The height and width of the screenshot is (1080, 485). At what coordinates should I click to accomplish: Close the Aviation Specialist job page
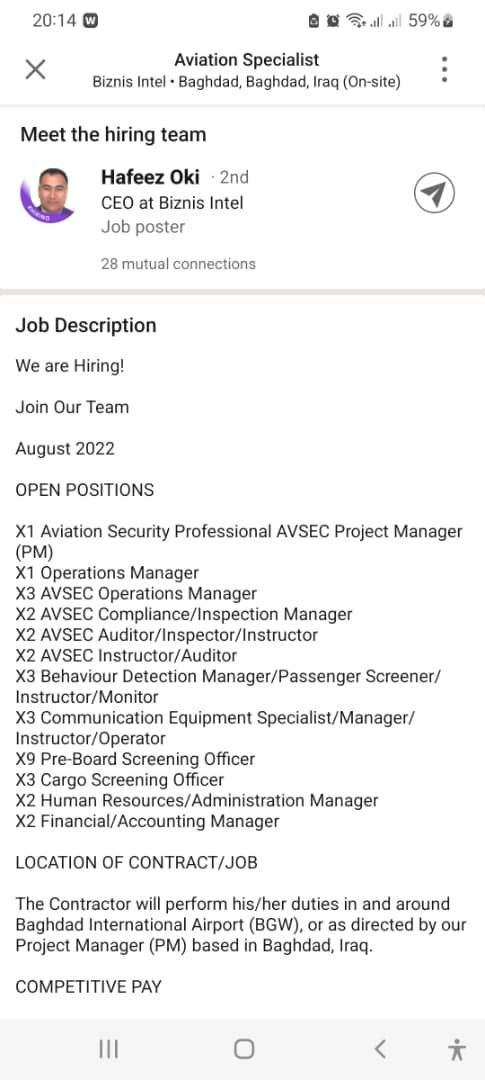(35, 69)
